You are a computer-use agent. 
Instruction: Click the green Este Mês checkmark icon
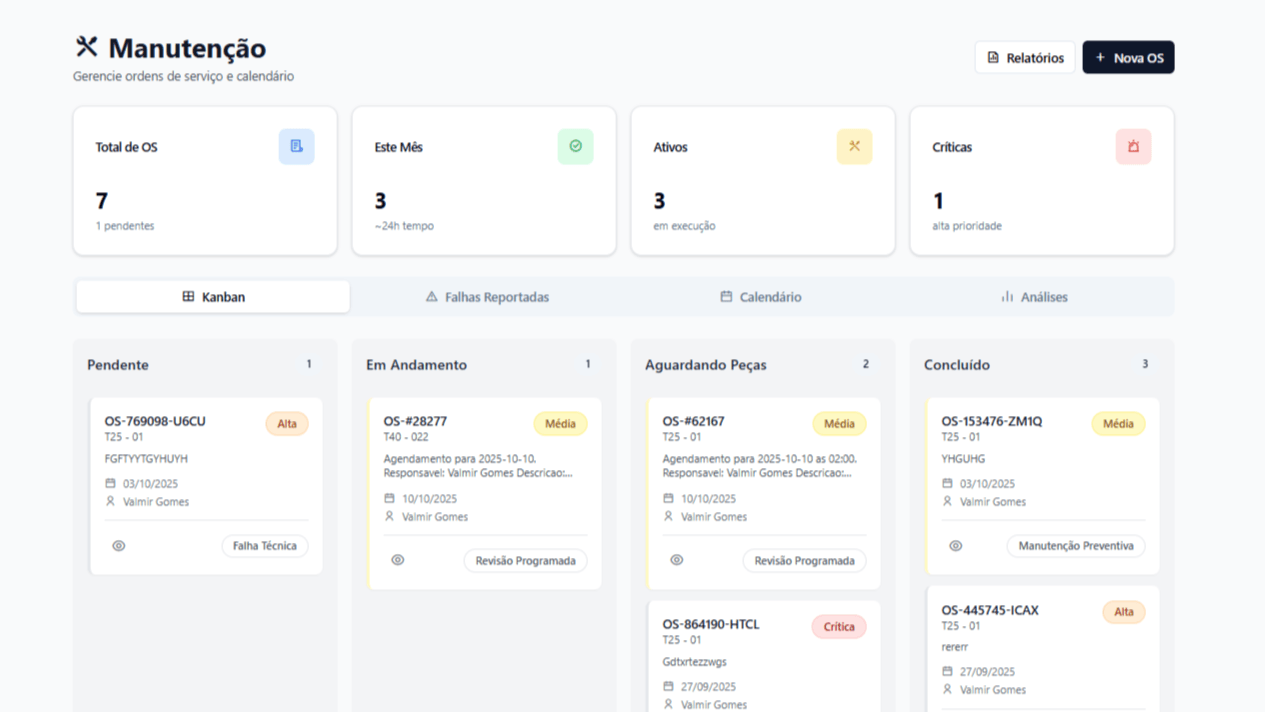575,146
